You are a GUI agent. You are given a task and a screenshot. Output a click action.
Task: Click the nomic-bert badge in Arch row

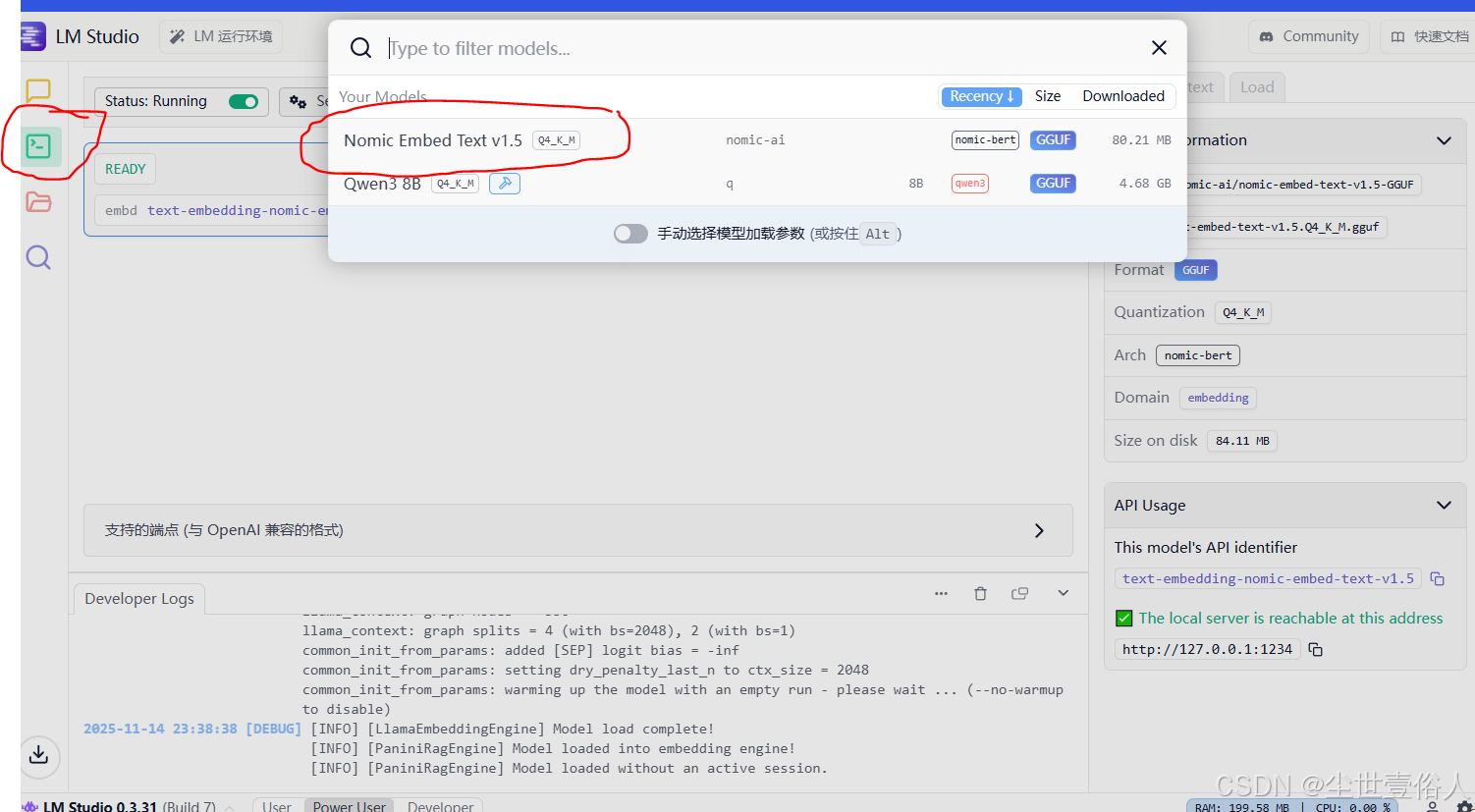click(1198, 355)
